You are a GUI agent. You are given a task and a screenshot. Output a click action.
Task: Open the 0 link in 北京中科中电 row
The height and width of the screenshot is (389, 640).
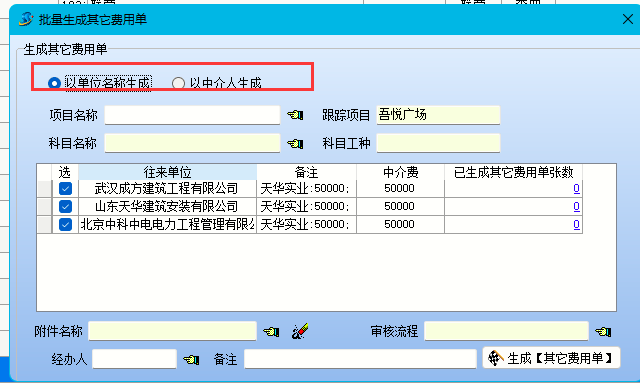tap(576, 225)
